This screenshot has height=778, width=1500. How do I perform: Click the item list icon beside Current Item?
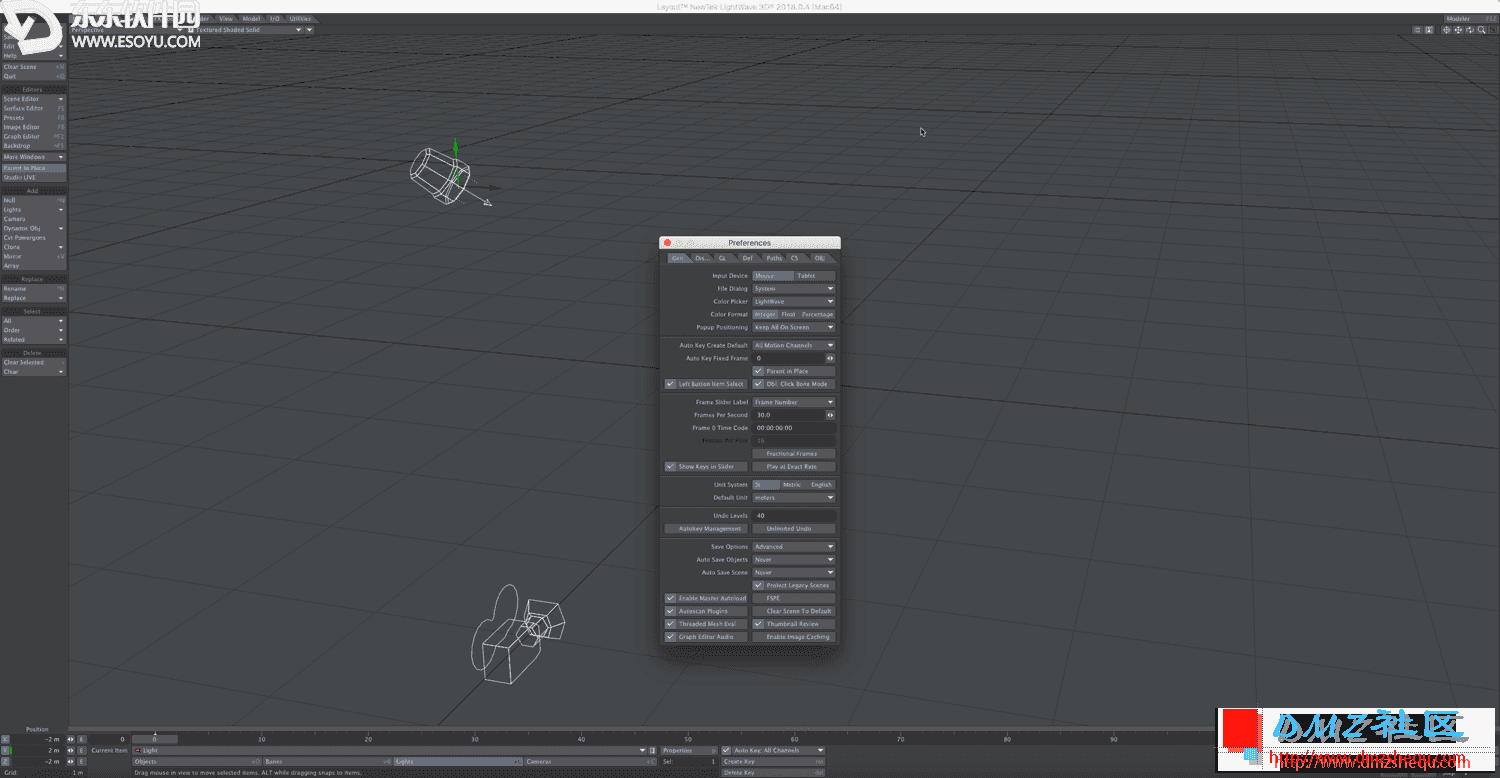(x=652, y=750)
